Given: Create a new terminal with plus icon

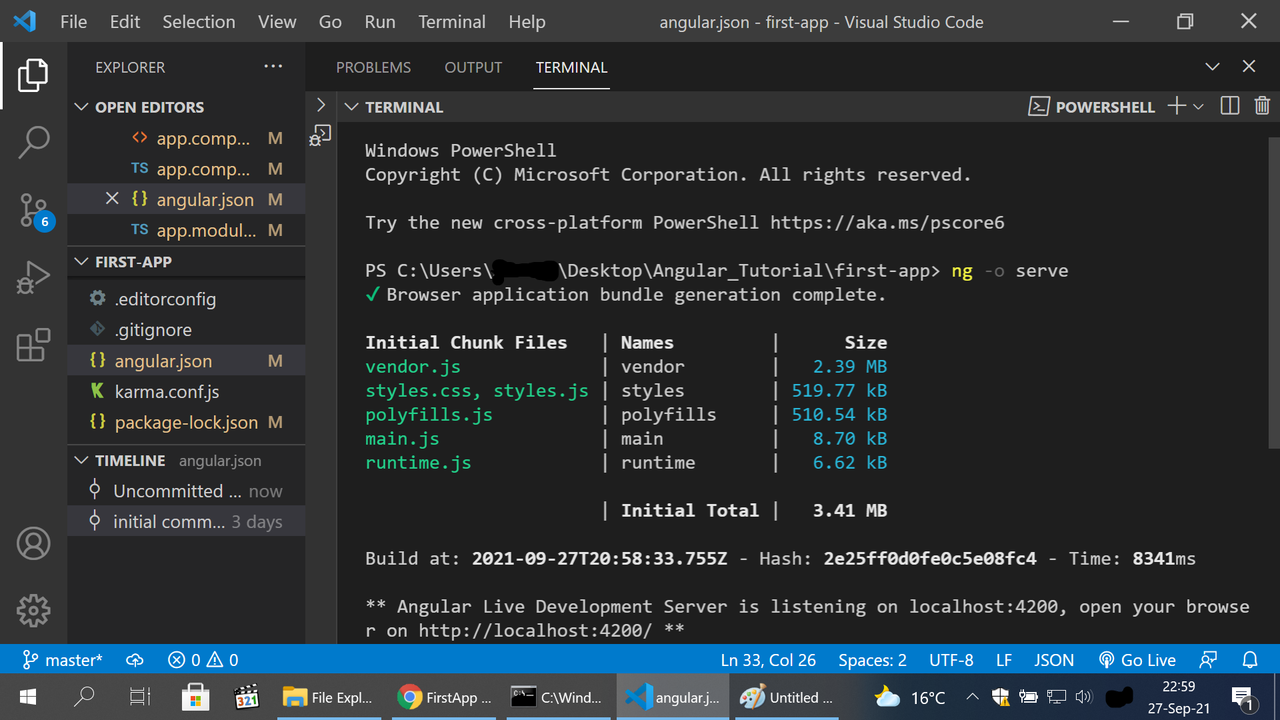Looking at the screenshot, I should (x=1176, y=106).
